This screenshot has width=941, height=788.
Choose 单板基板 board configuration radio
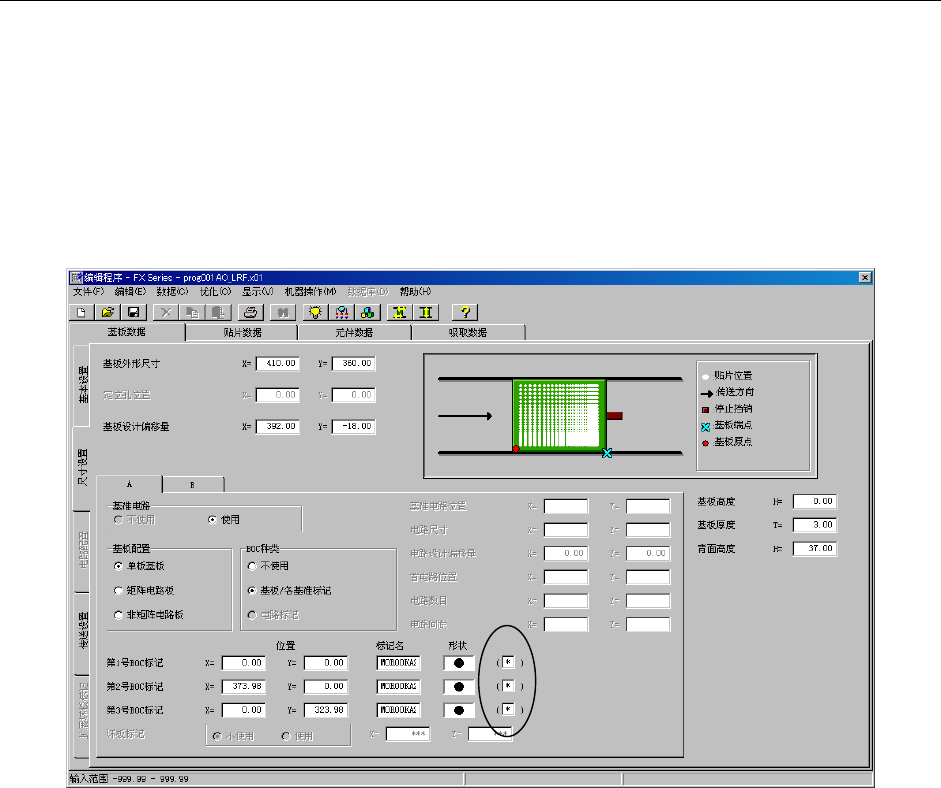coord(139,566)
